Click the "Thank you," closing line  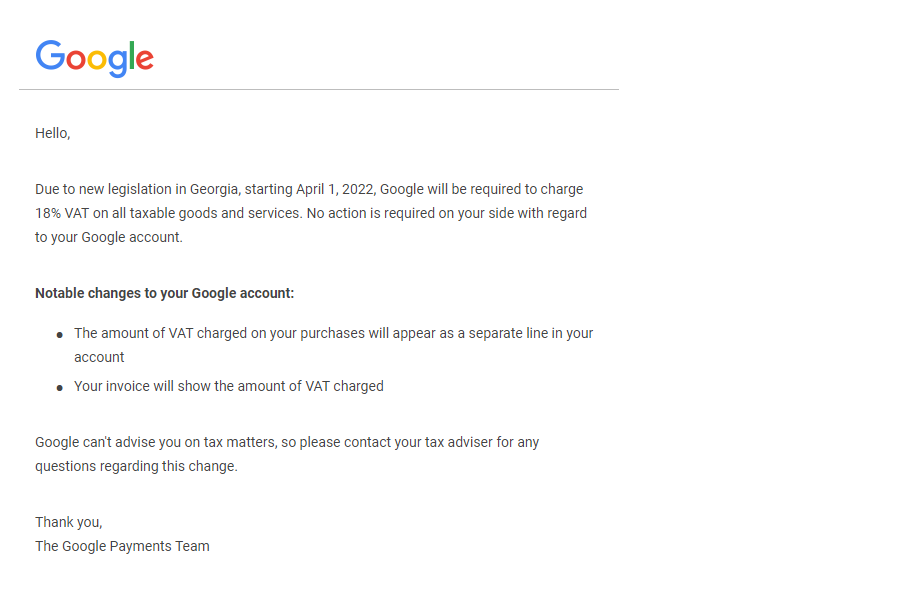[68, 522]
